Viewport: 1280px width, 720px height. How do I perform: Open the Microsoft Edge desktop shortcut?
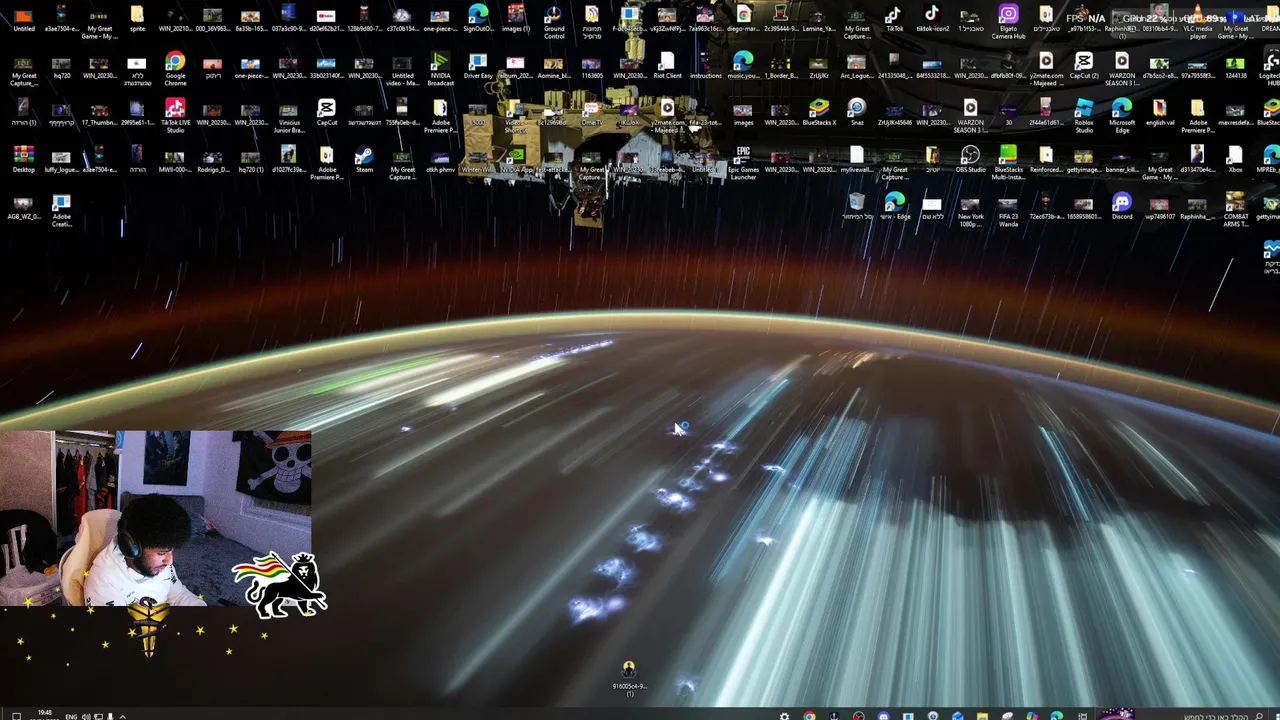1122,117
